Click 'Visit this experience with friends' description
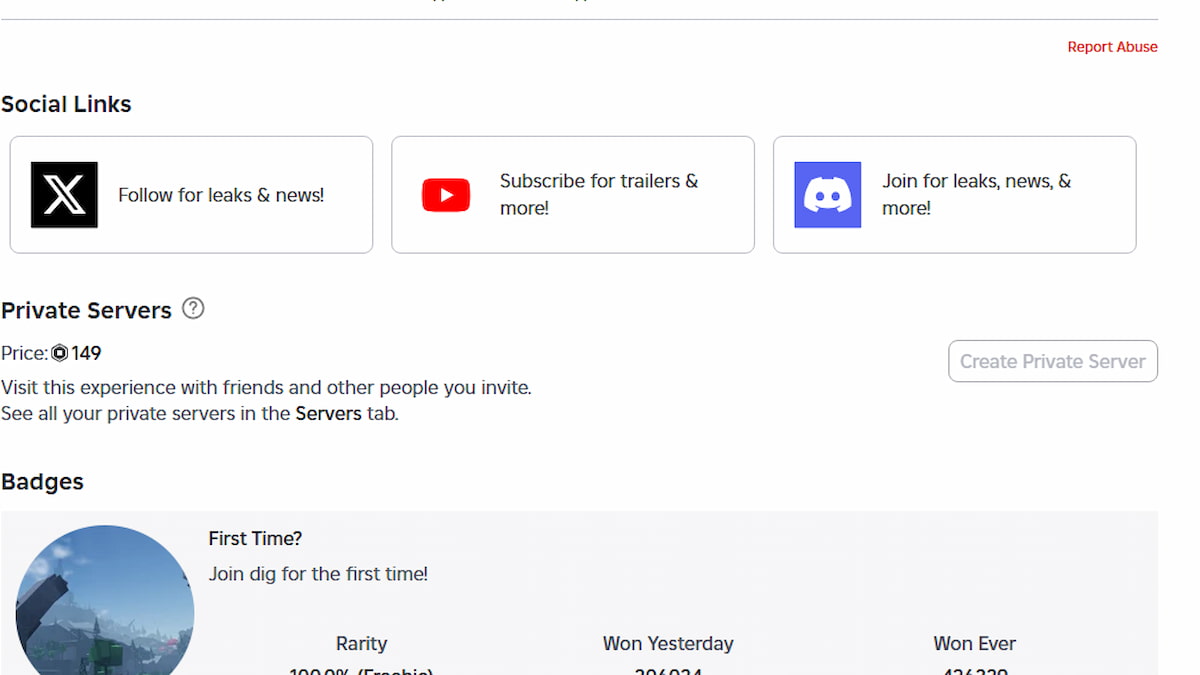1200x675 pixels. pos(266,388)
